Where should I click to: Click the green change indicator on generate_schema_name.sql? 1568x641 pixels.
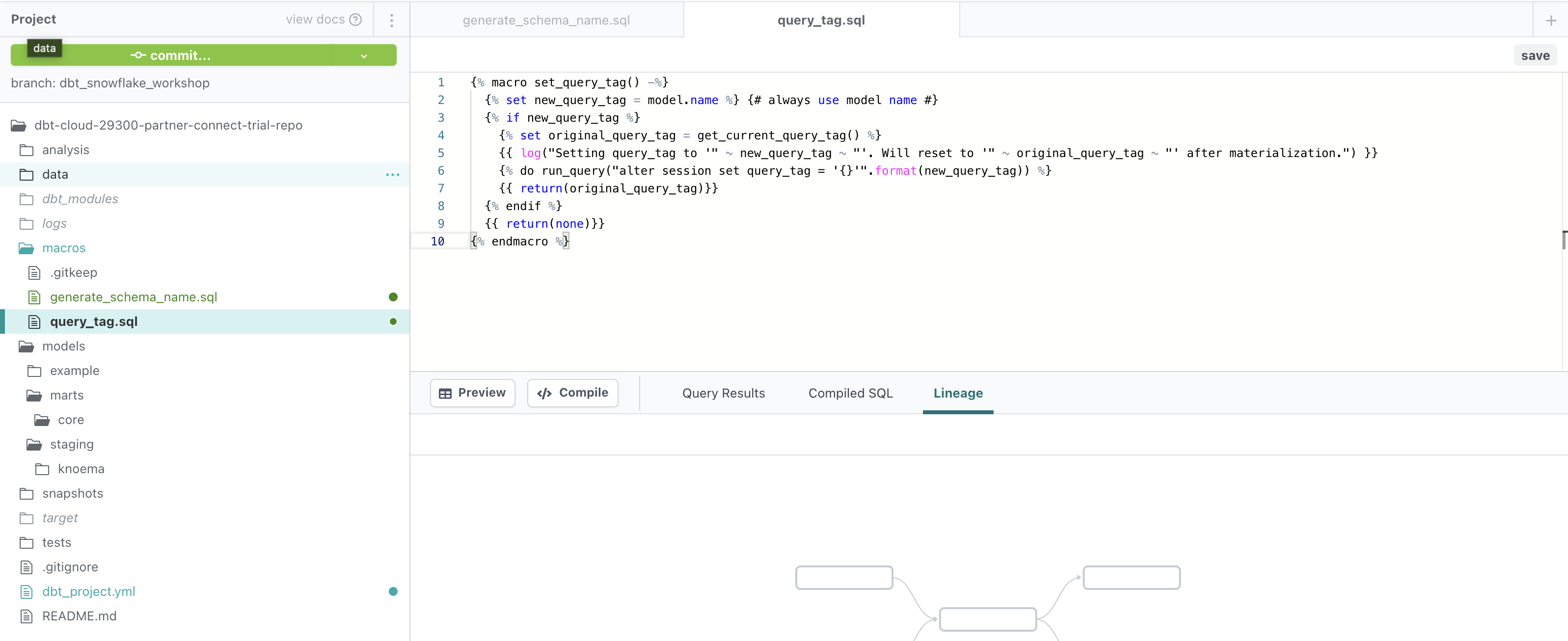393,297
